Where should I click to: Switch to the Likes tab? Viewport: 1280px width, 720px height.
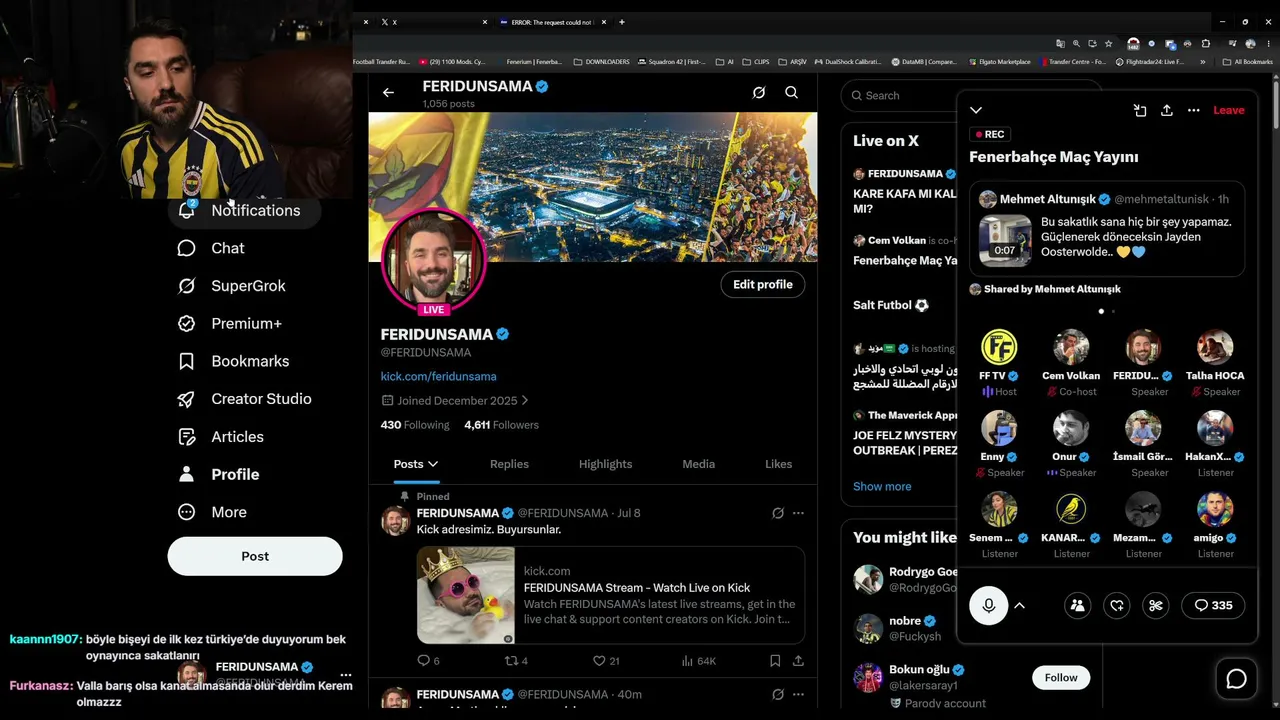[778, 464]
